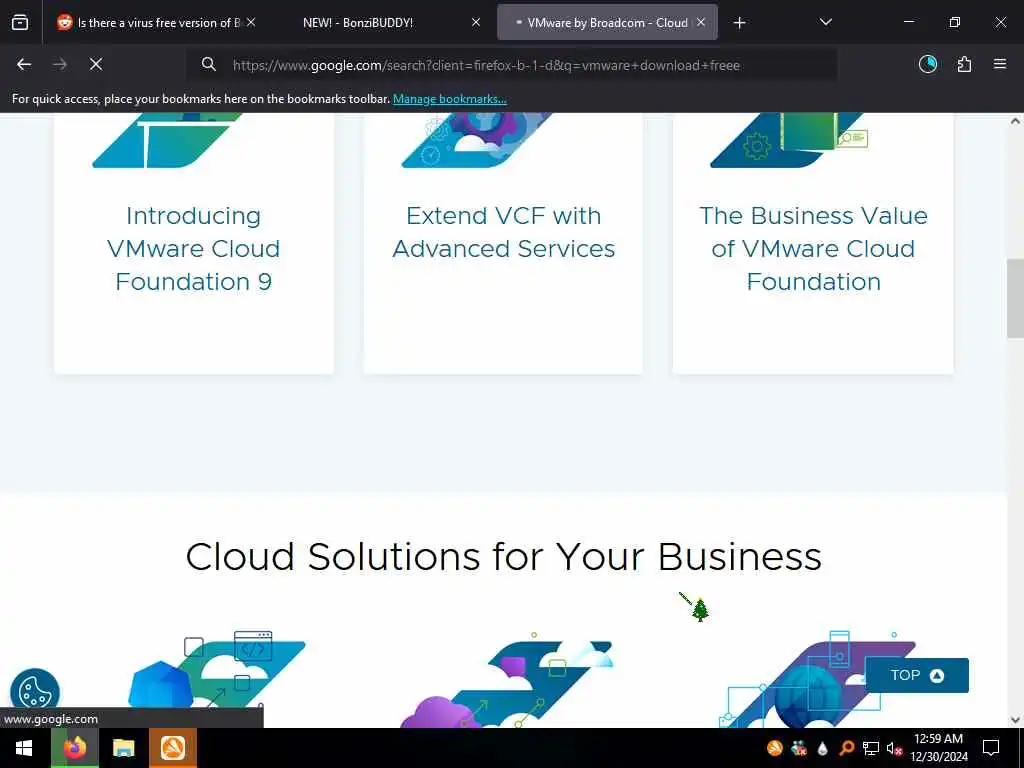Viewport: 1024px width, 768px height.
Task: Open the clock showing 12:59 AM
Action: click(938, 748)
